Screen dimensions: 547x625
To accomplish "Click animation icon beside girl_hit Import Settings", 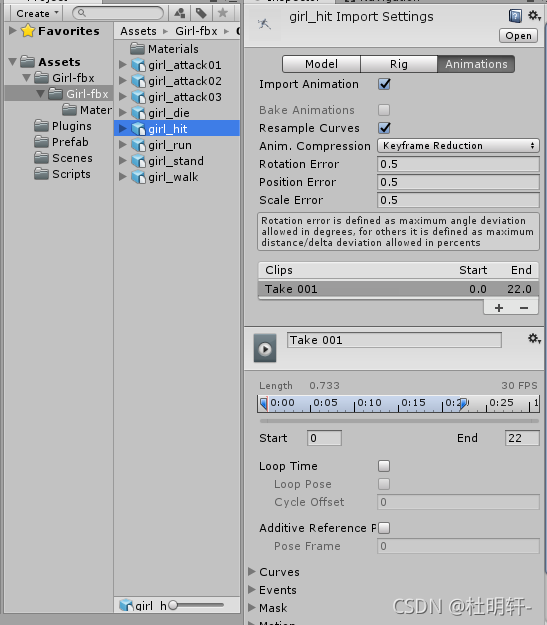I will click(264, 24).
